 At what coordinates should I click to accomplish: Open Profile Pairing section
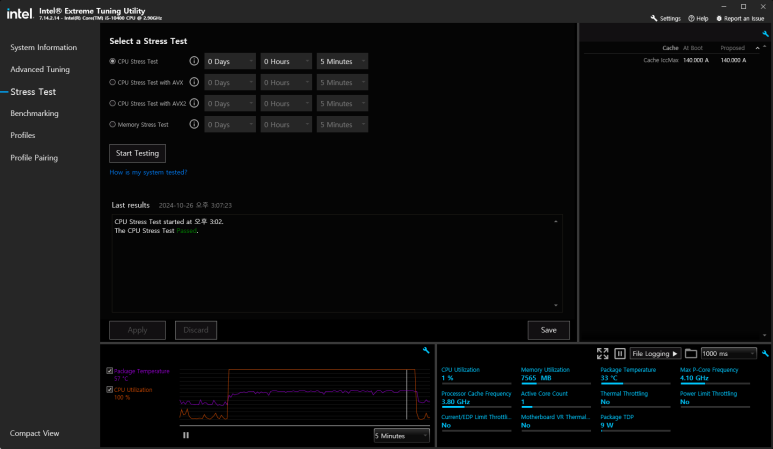click(34, 158)
